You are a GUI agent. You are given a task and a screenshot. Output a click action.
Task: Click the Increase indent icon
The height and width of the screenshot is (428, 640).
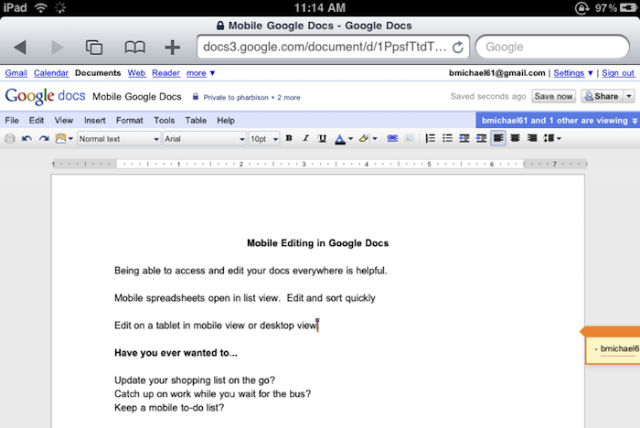coord(481,139)
